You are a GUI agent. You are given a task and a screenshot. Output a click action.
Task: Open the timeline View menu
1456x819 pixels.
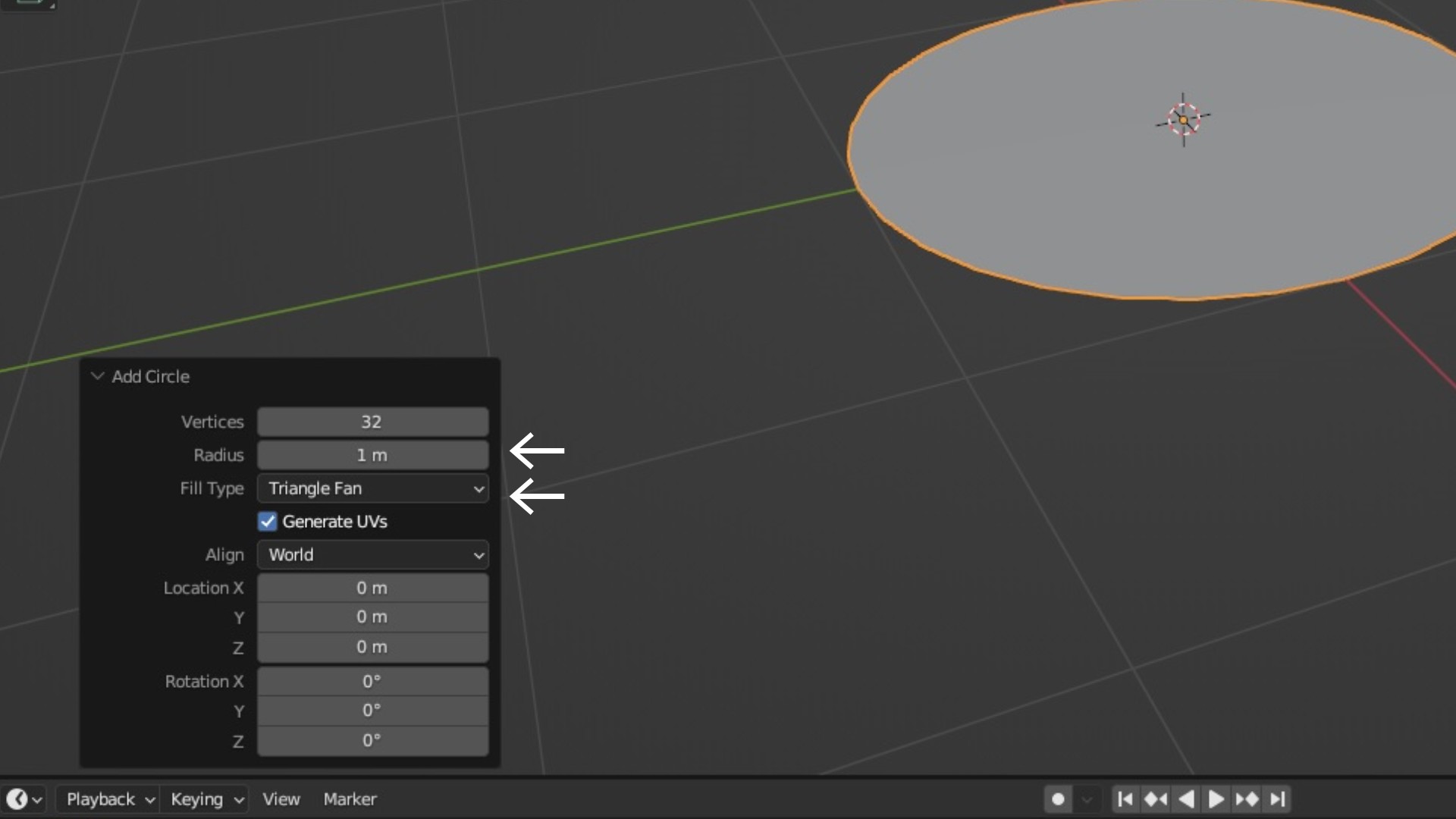click(x=281, y=799)
